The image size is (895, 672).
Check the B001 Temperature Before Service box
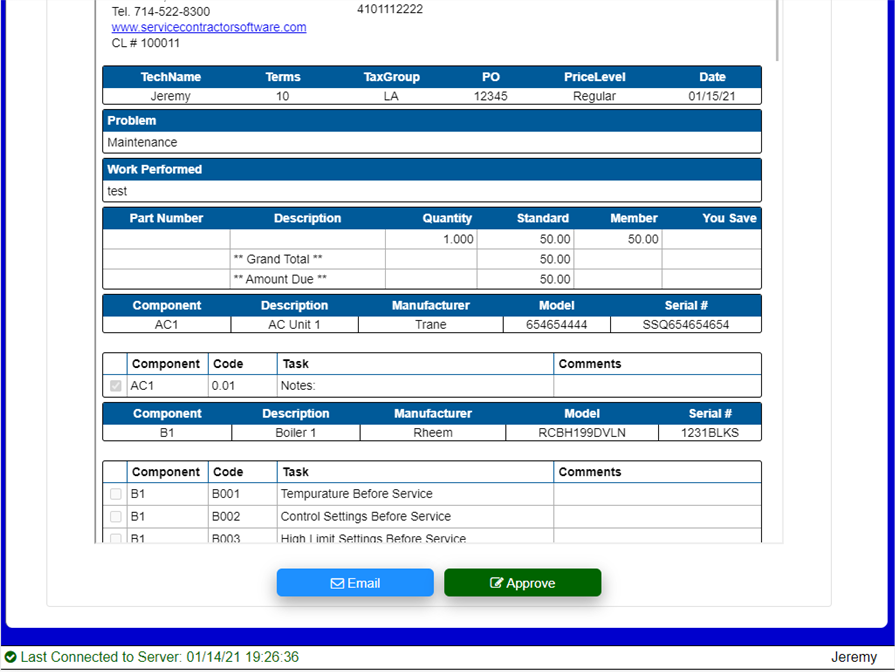pos(116,494)
